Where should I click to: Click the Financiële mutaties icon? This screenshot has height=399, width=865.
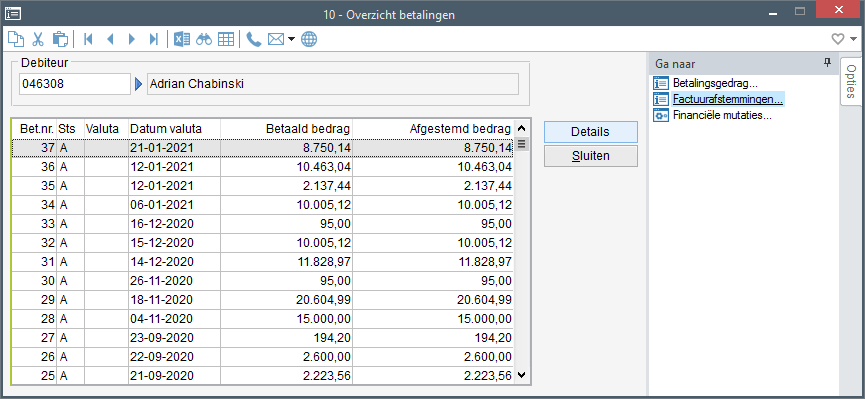(660, 115)
